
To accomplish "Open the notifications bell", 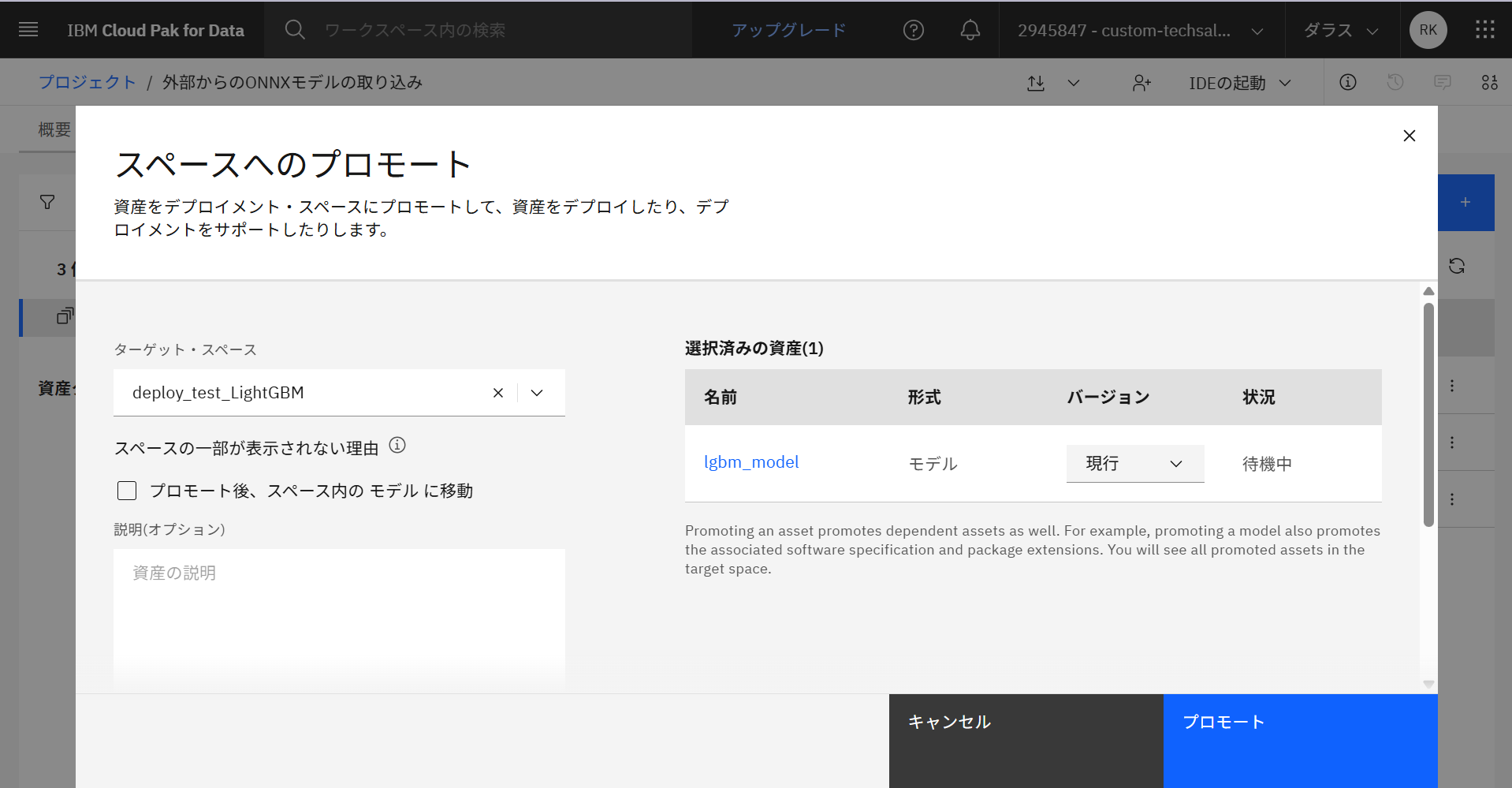I will (970, 30).
